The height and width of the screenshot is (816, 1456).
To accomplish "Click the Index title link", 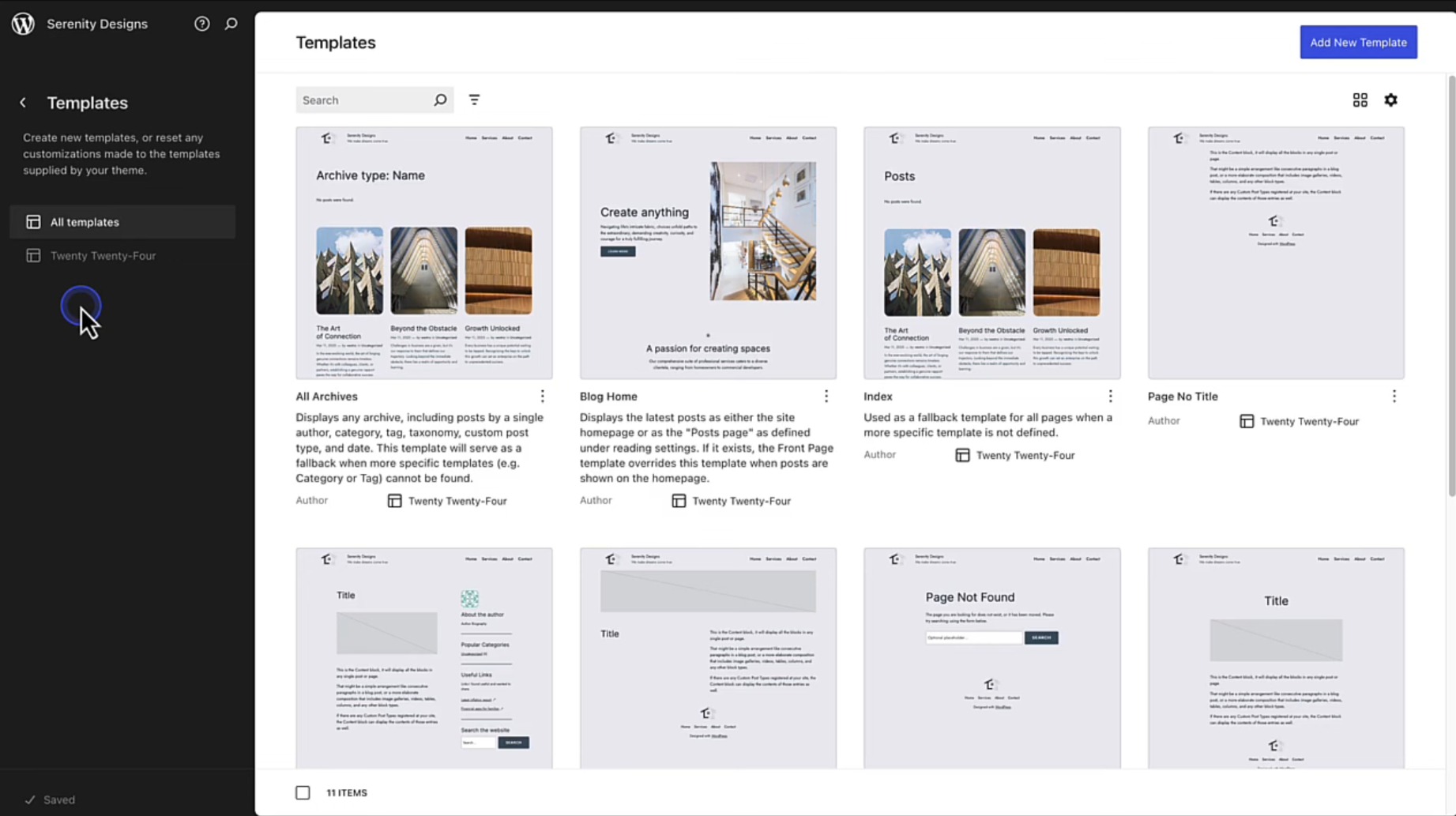I will point(878,397).
